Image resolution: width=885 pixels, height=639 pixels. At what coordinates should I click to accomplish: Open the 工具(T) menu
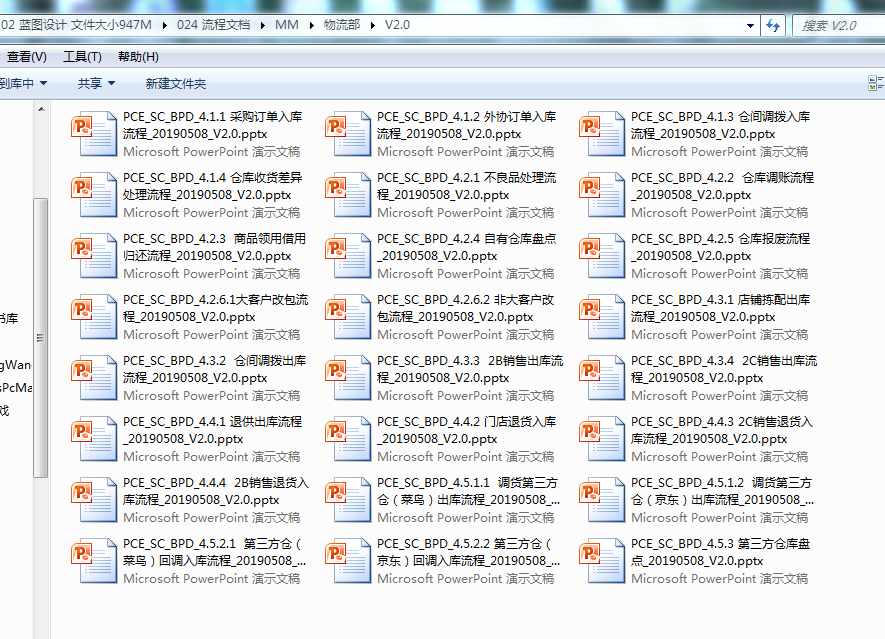(x=82, y=57)
